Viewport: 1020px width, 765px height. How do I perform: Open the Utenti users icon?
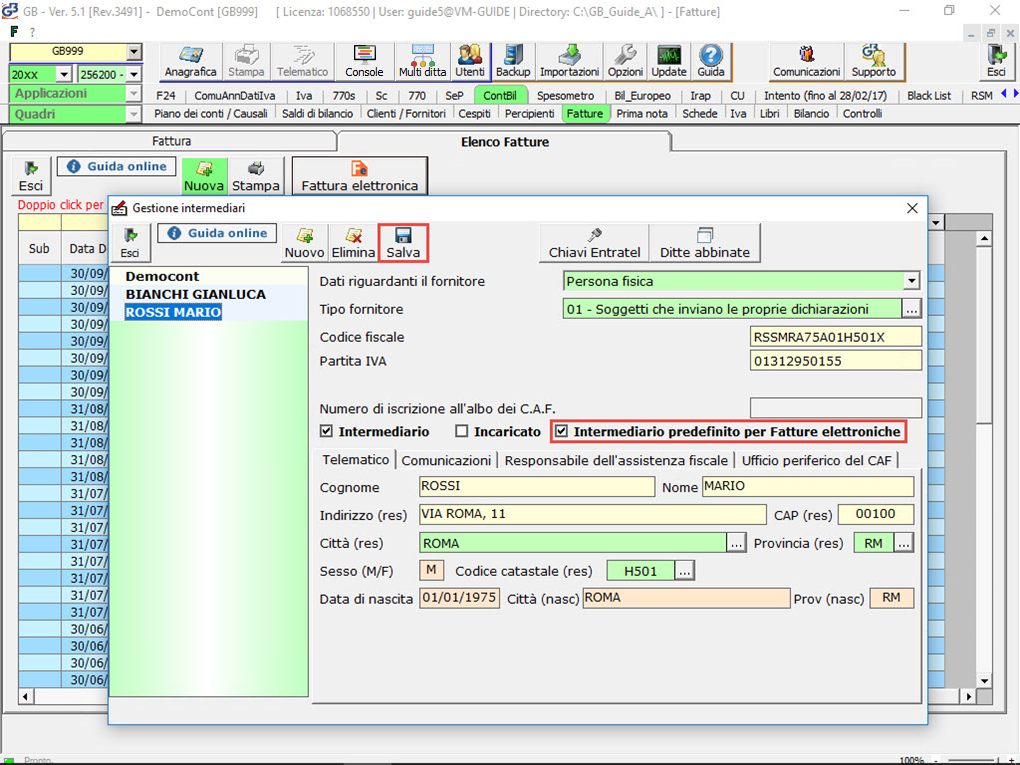[470, 62]
